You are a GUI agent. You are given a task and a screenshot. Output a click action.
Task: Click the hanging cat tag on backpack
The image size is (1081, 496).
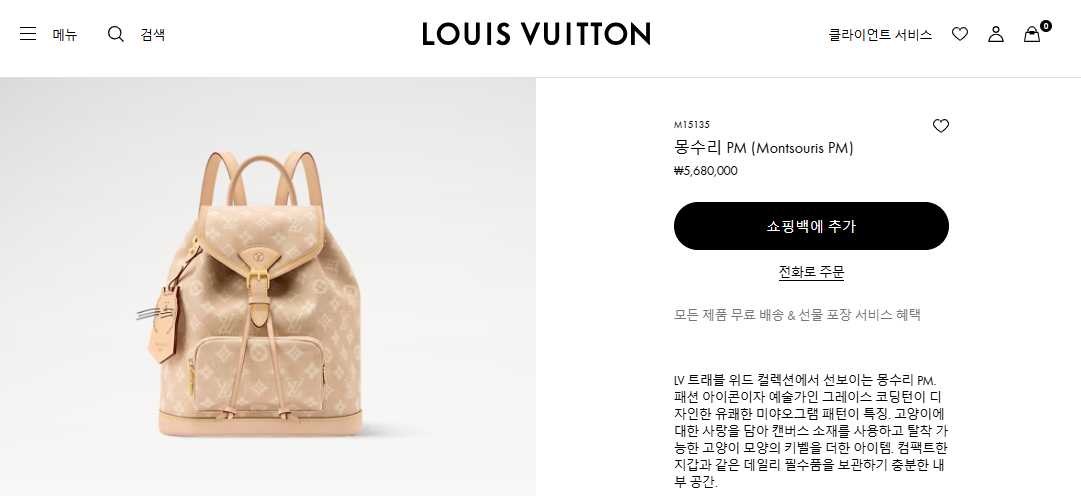tap(162, 321)
